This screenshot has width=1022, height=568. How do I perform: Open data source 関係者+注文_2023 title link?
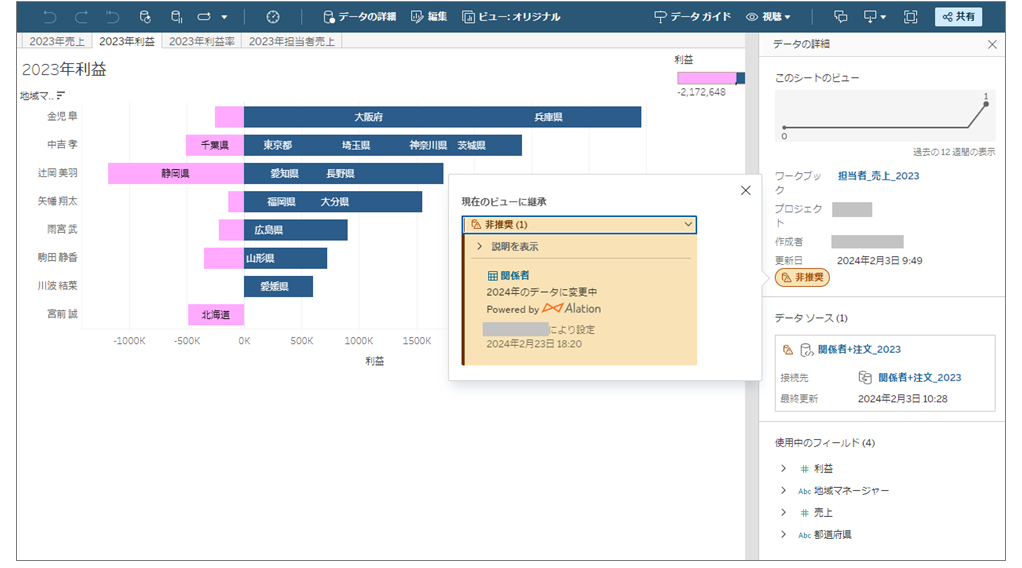[x=859, y=350]
